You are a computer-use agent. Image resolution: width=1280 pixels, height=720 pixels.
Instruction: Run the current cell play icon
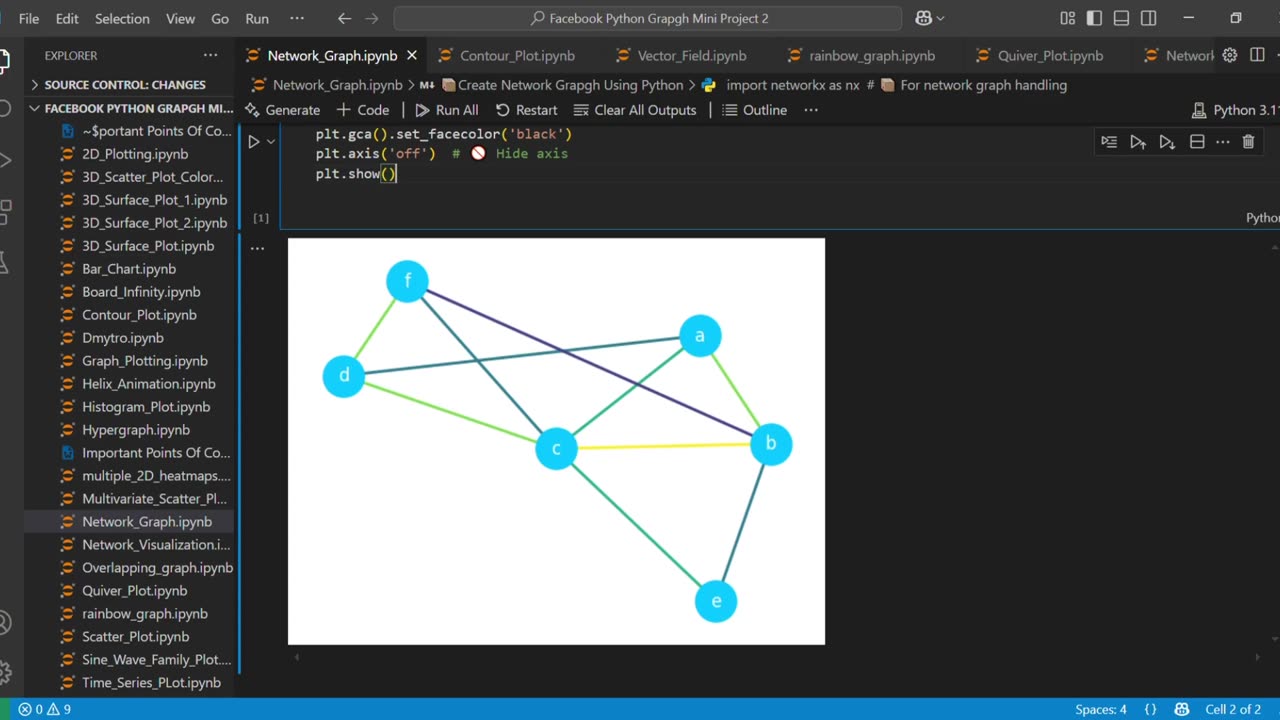(x=254, y=142)
